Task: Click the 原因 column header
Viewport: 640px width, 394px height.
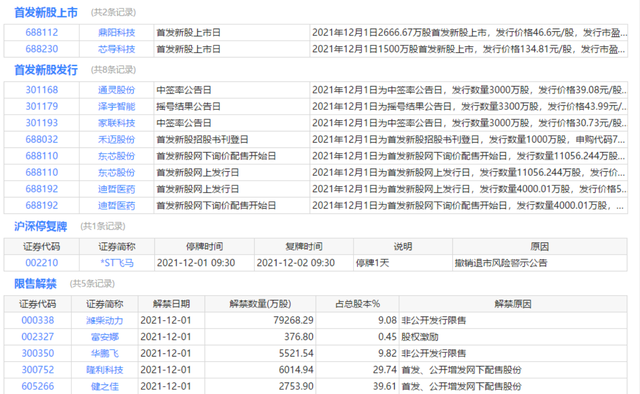Action: click(540, 247)
